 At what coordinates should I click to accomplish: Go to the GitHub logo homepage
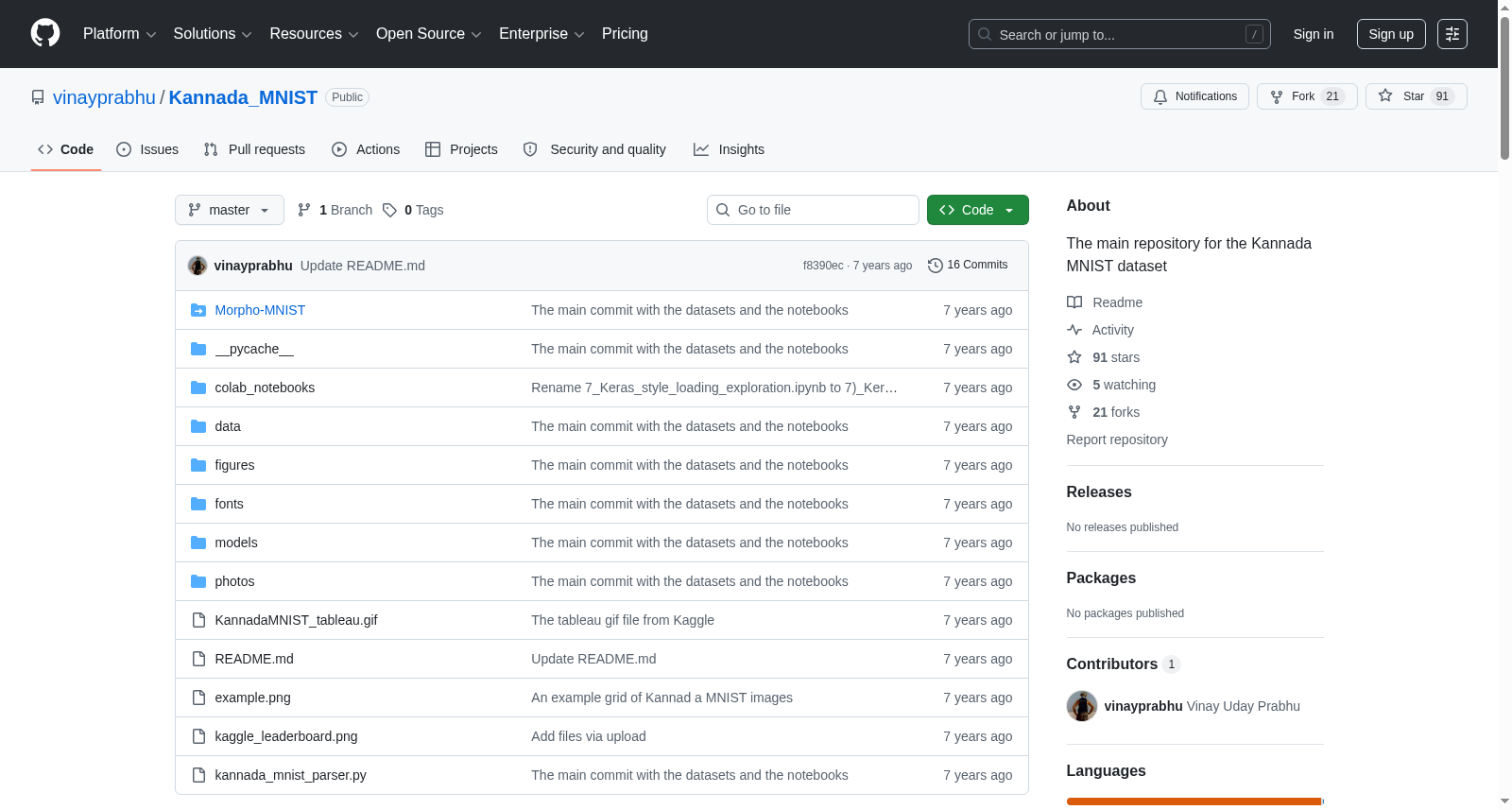[45, 34]
